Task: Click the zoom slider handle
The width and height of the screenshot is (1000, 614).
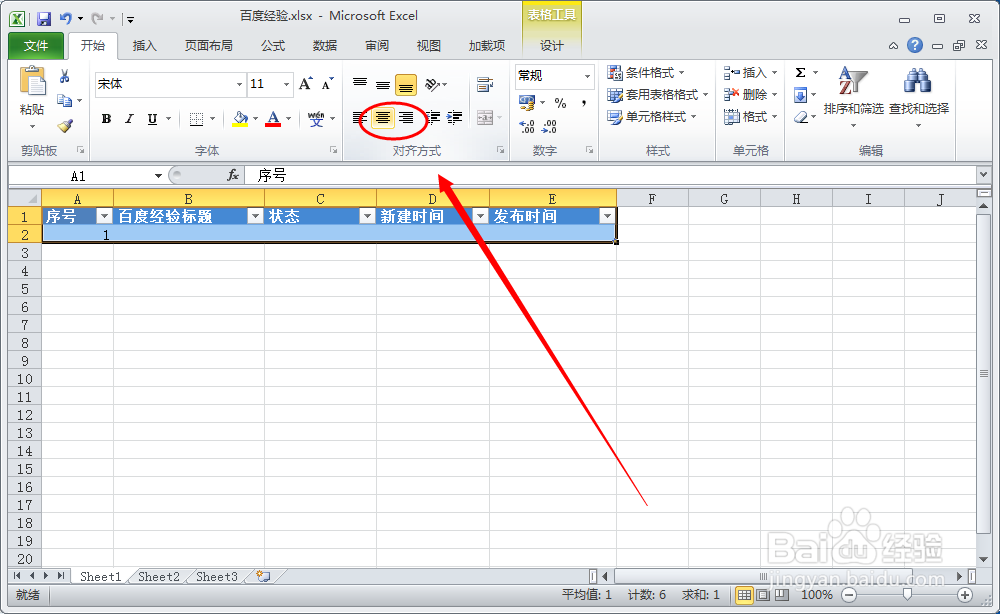Action: [907, 595]
